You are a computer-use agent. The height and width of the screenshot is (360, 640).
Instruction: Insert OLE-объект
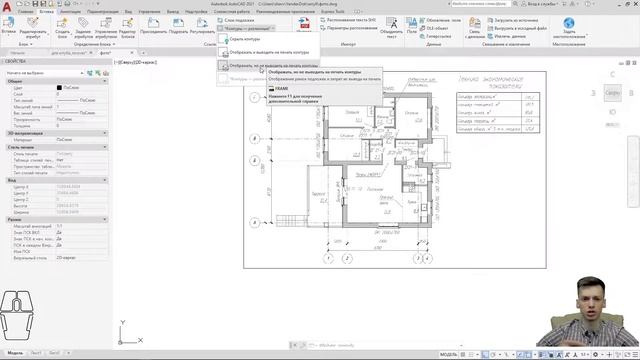point(434,28)
